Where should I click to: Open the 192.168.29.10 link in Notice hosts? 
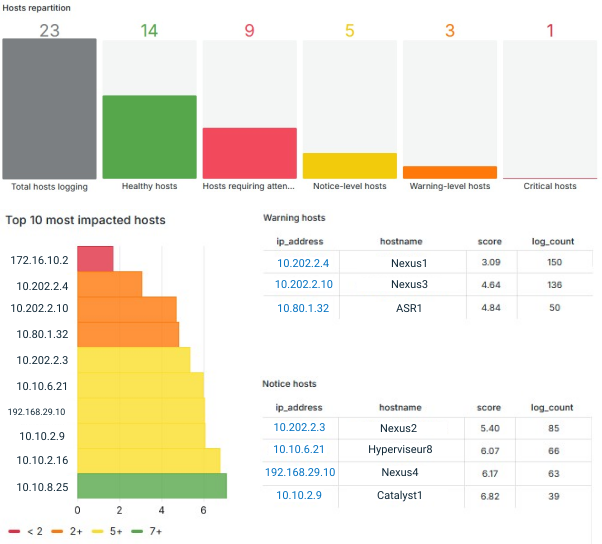tap(300, 473)
